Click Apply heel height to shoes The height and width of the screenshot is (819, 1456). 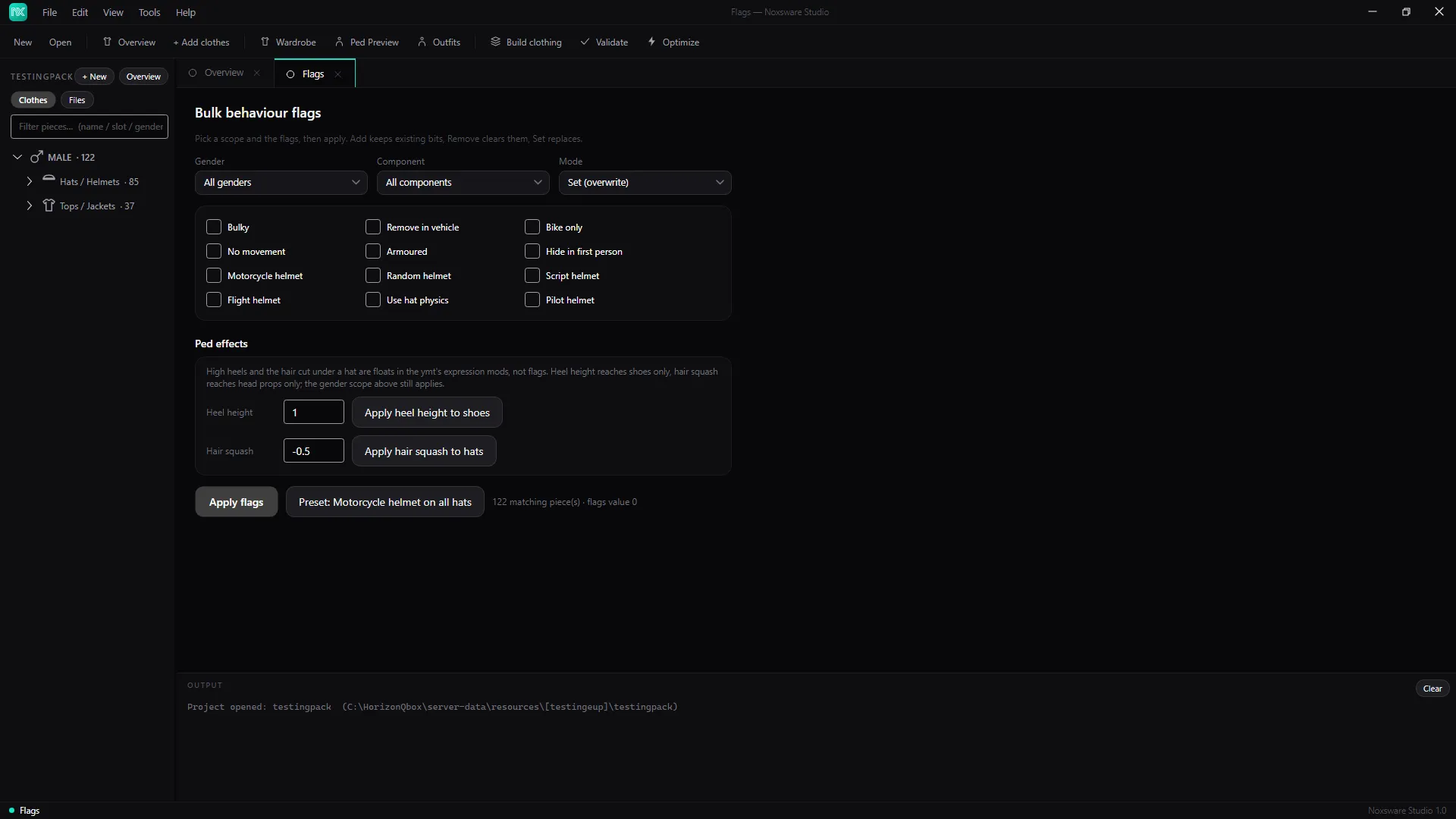pos(427,413)
